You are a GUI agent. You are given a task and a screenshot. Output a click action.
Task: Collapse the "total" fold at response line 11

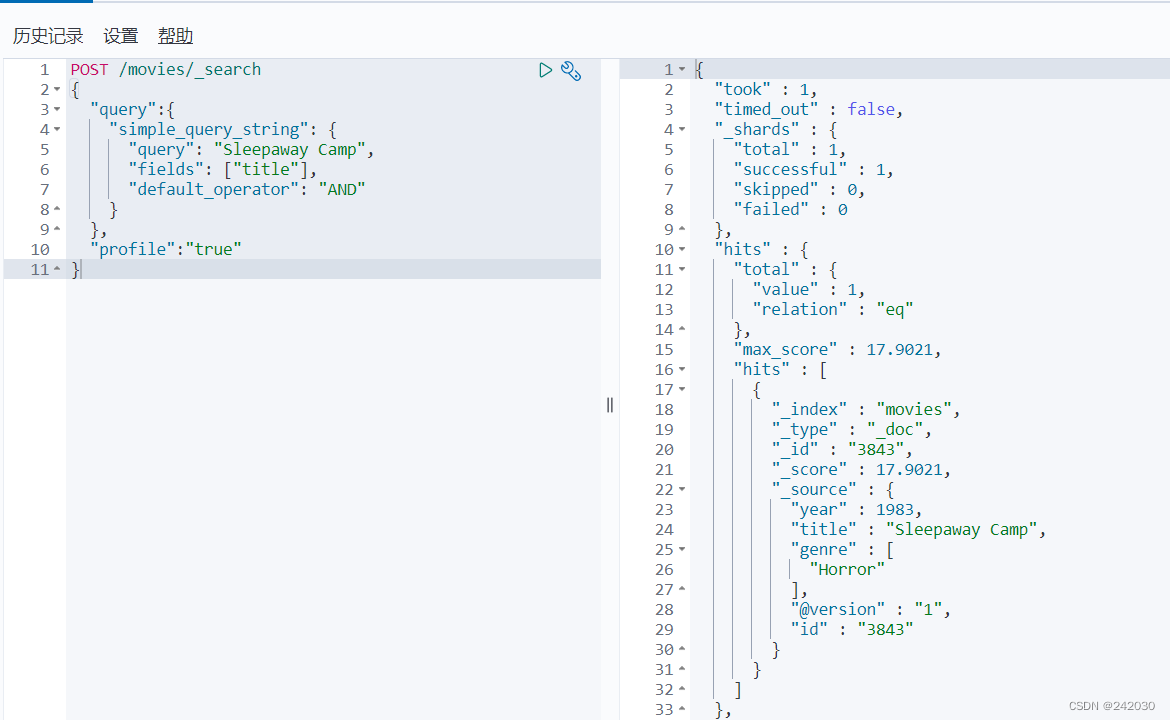tap(682, 270)
